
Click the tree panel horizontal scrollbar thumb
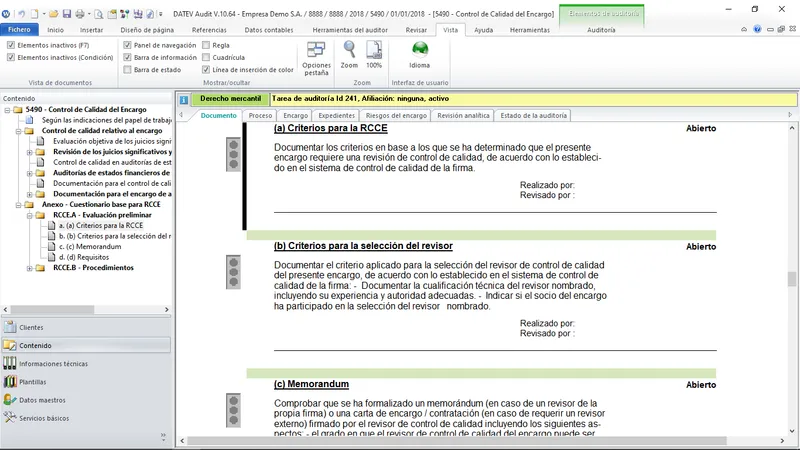[52, 309]
